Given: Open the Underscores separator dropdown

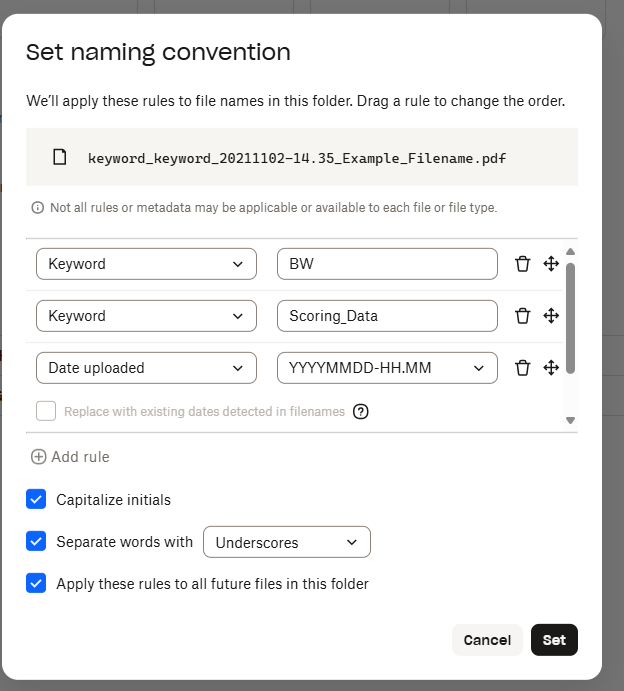Looking at the screenshot, I should tap(286, 542).
